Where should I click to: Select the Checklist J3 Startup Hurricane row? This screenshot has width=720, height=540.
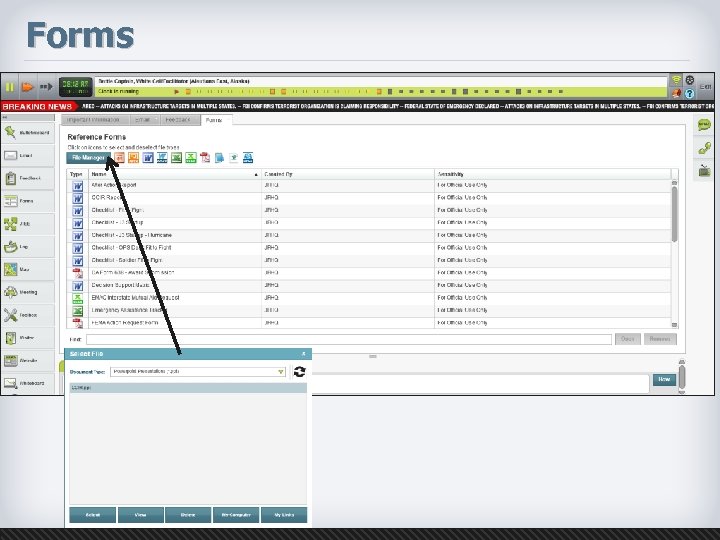[x=369, y=236]
